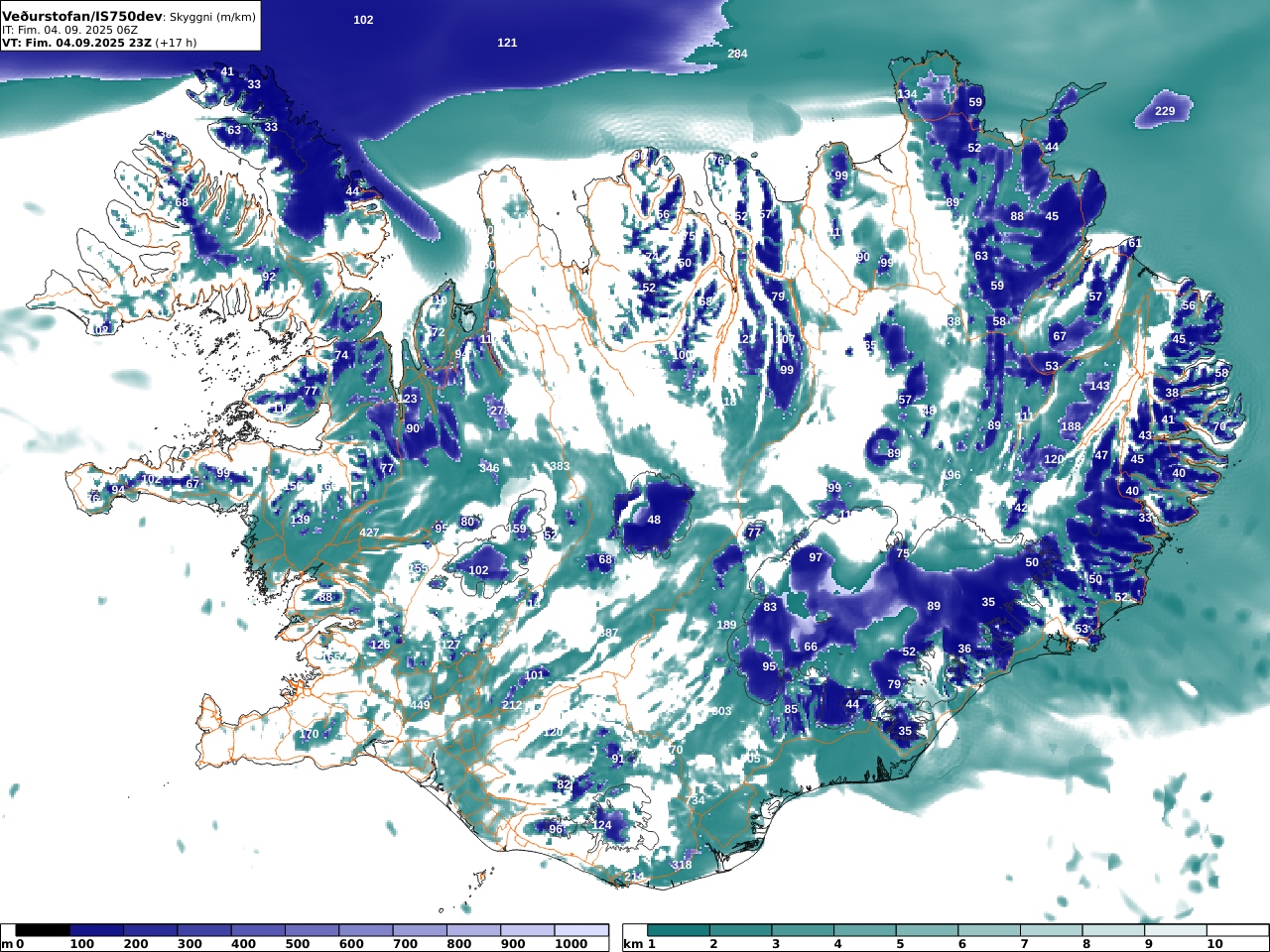1270x952 pixels.
Task: Click the visibility value 346 on the map
Action: tap(489, 468)
